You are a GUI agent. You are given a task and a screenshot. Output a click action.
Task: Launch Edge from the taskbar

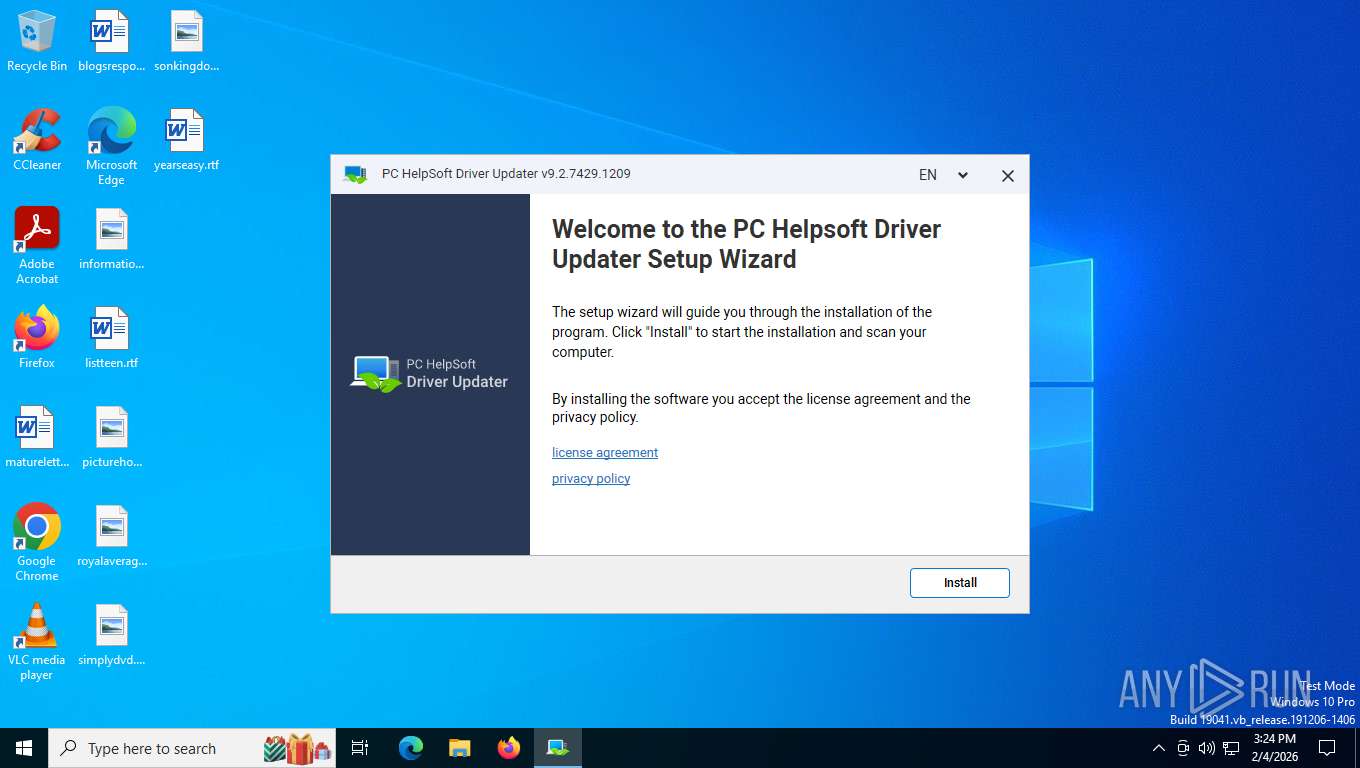tap(410, 748)
